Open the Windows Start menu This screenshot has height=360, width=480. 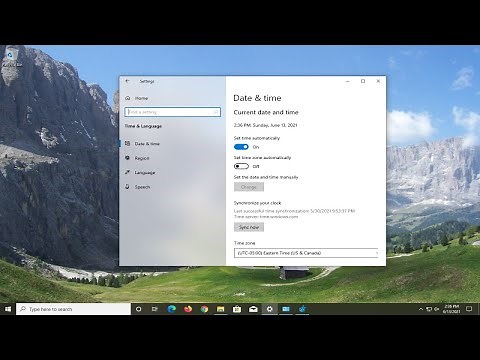point(8,309)
